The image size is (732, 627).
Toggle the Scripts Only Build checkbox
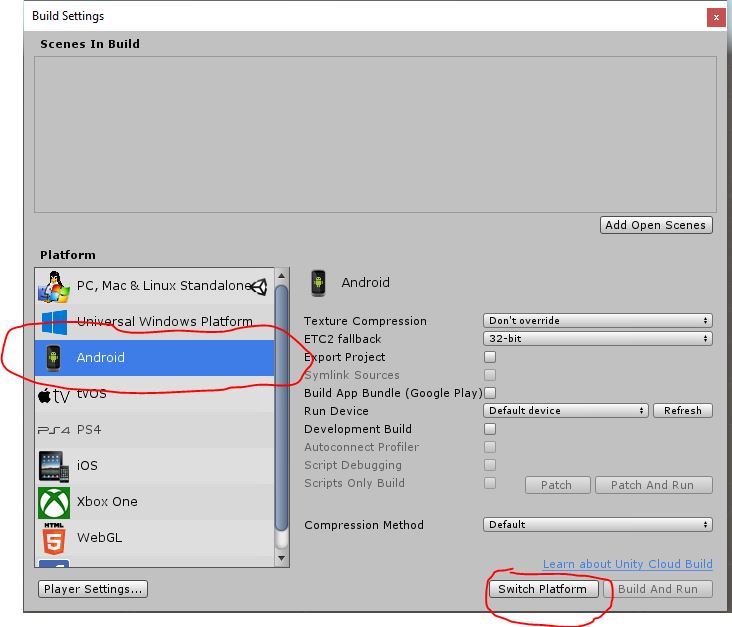pos(490,483)
